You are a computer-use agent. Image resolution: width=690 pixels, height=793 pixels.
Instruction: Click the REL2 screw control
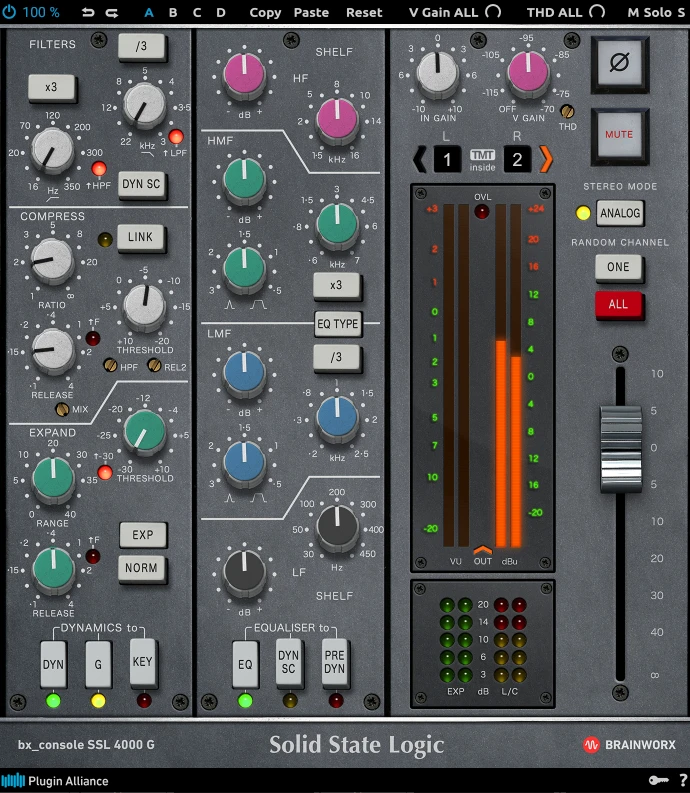tap(154, 365)
